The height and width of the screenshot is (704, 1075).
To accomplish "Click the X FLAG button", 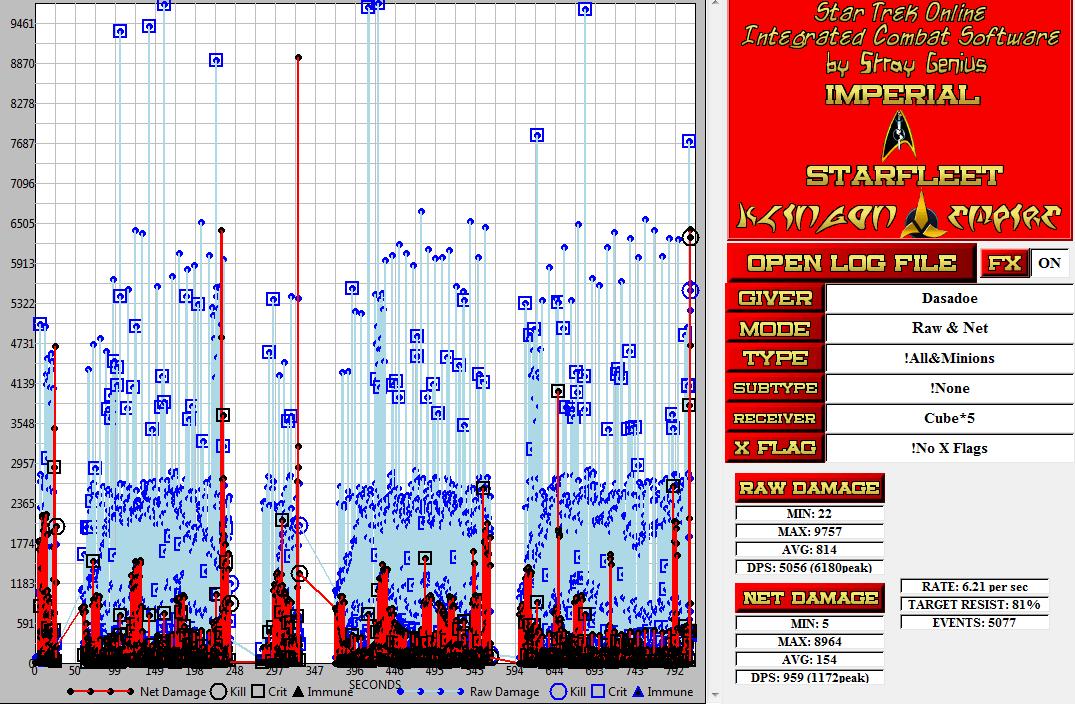I will point(775,448).
